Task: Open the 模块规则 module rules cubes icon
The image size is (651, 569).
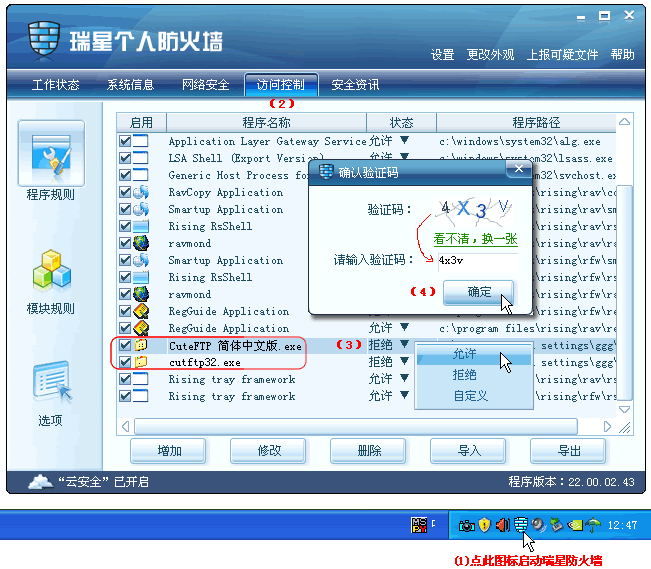Action: (x=51, y=270)
